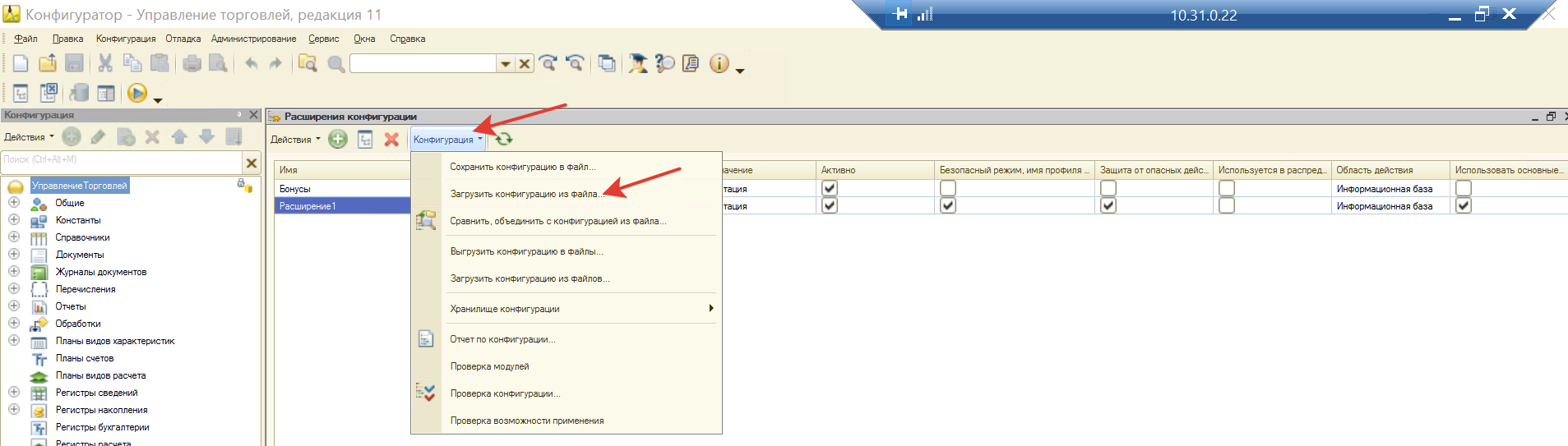The image size is (1568, 446).
Task: Select the Бонусы extension row
Action: [342, 188]
